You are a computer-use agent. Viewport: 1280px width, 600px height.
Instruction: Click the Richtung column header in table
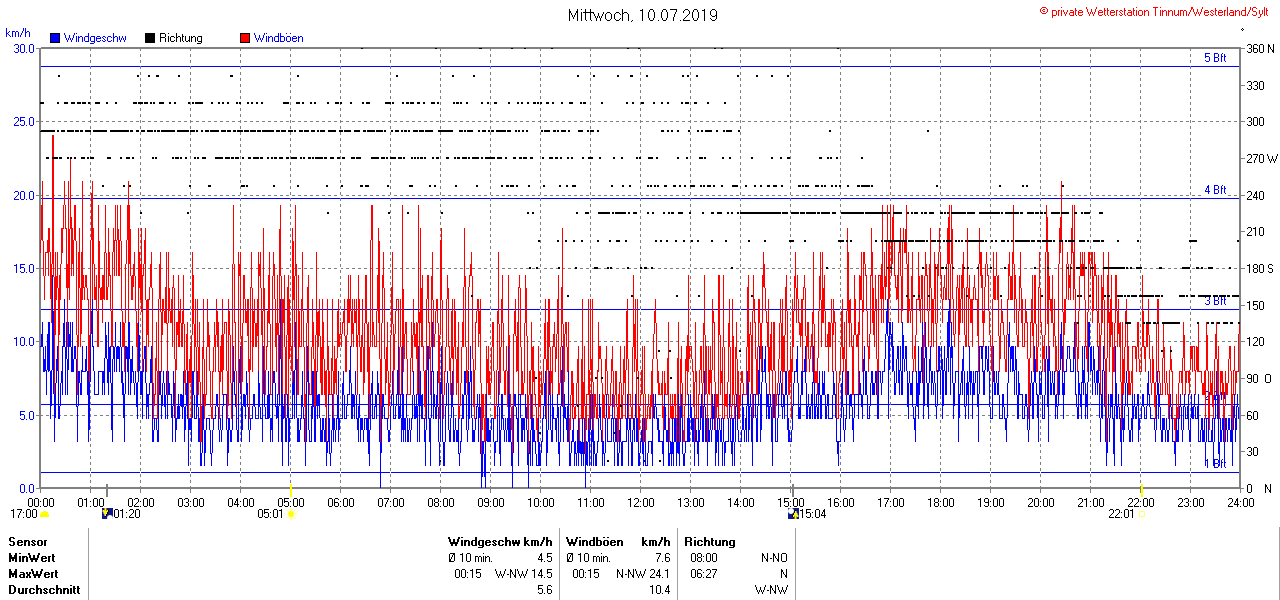(710, 542)
